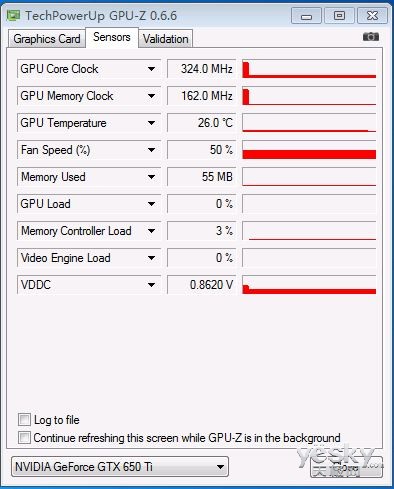Enable the Log to file checkbox
This screenshot has height=489, width=394.
coord(24,419)
